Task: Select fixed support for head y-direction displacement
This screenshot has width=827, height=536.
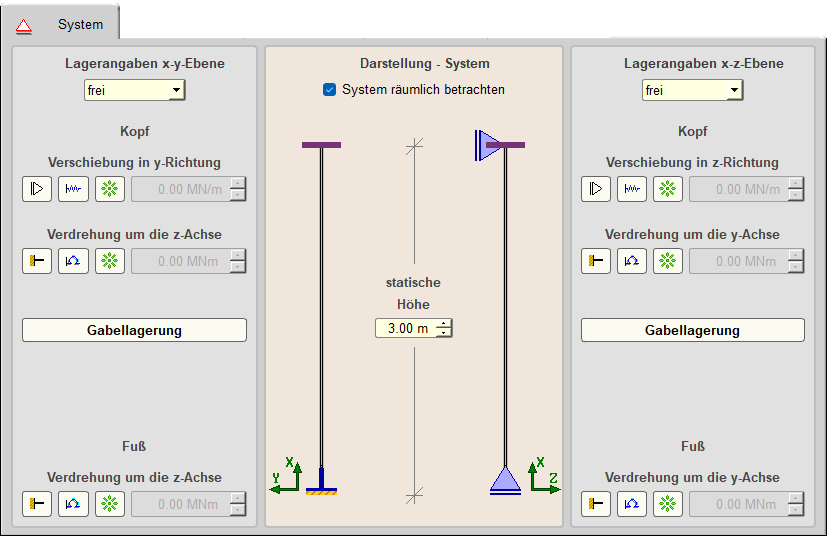Action: [x=37, y=189]
